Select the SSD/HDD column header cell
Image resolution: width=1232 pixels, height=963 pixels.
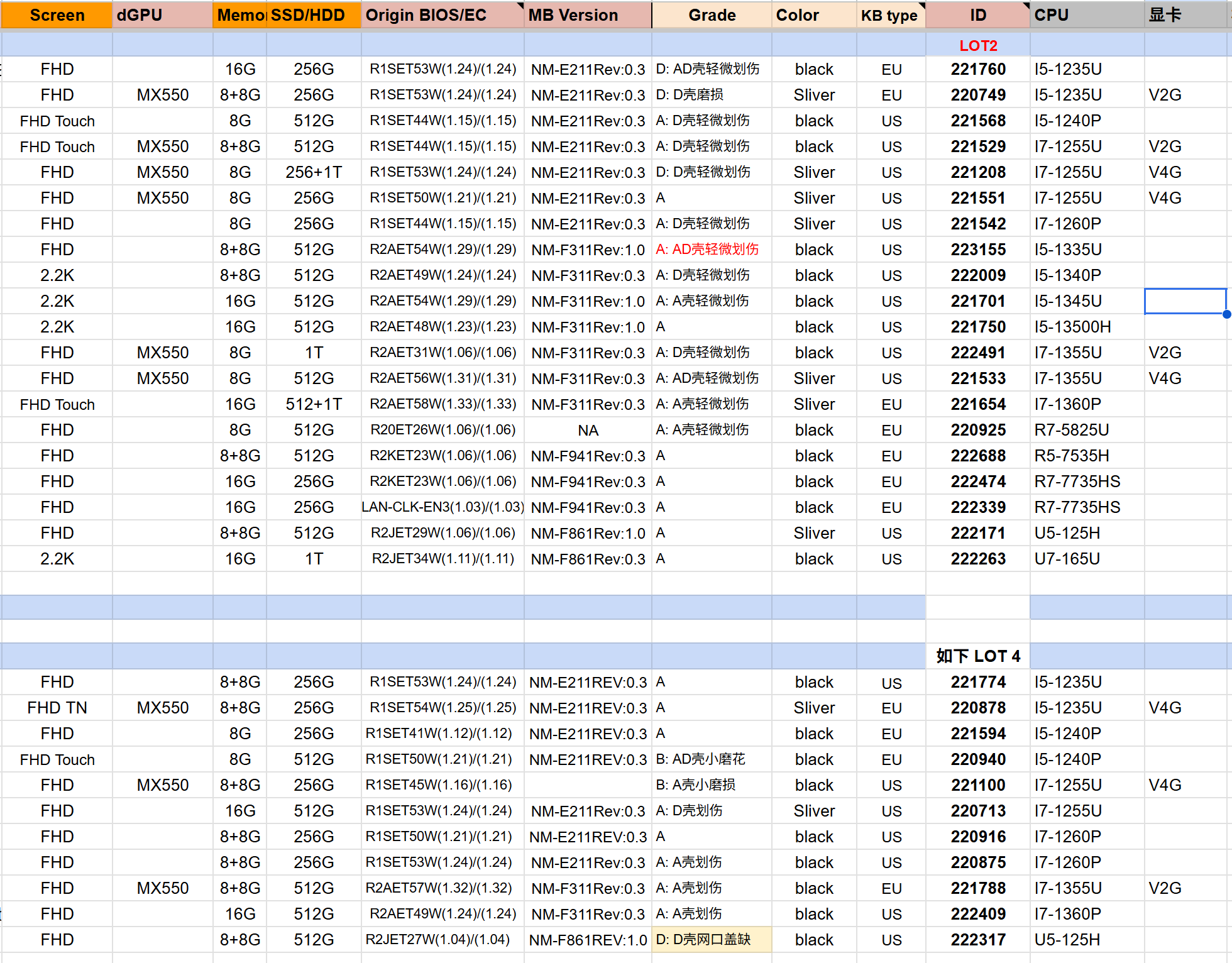click(x=314, y=15)
